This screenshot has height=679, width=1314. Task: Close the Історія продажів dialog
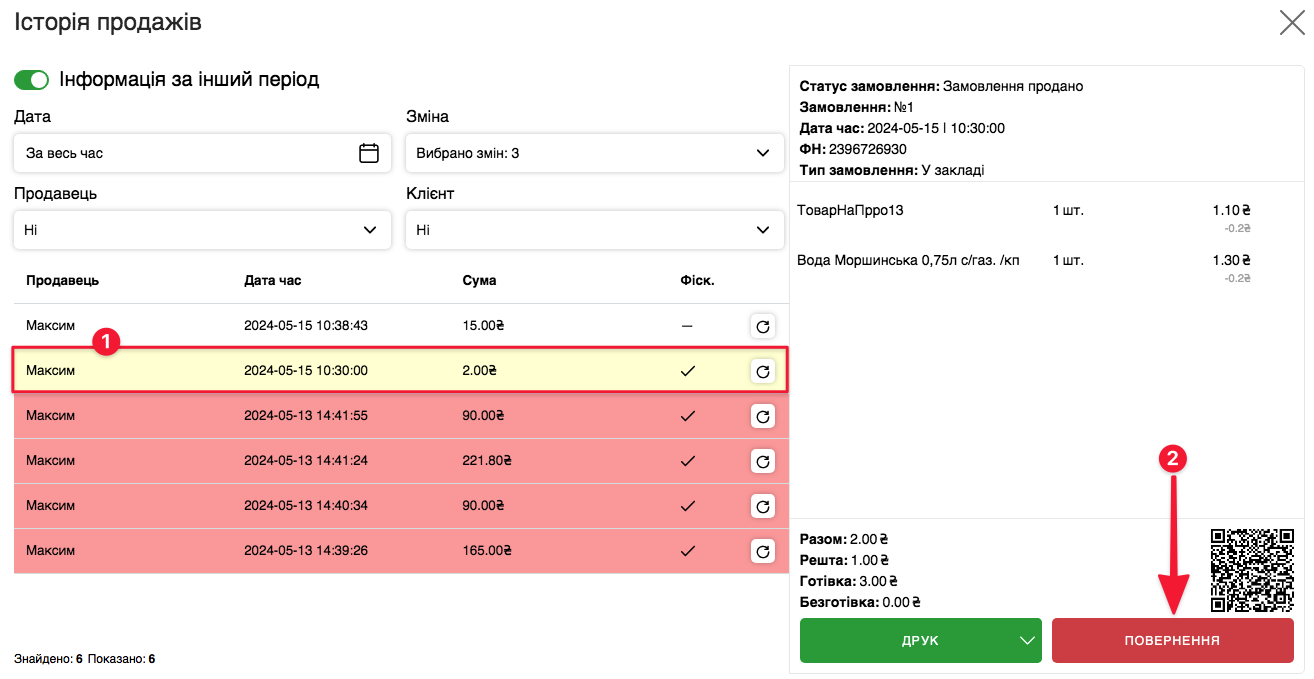tap(1291, 23)
